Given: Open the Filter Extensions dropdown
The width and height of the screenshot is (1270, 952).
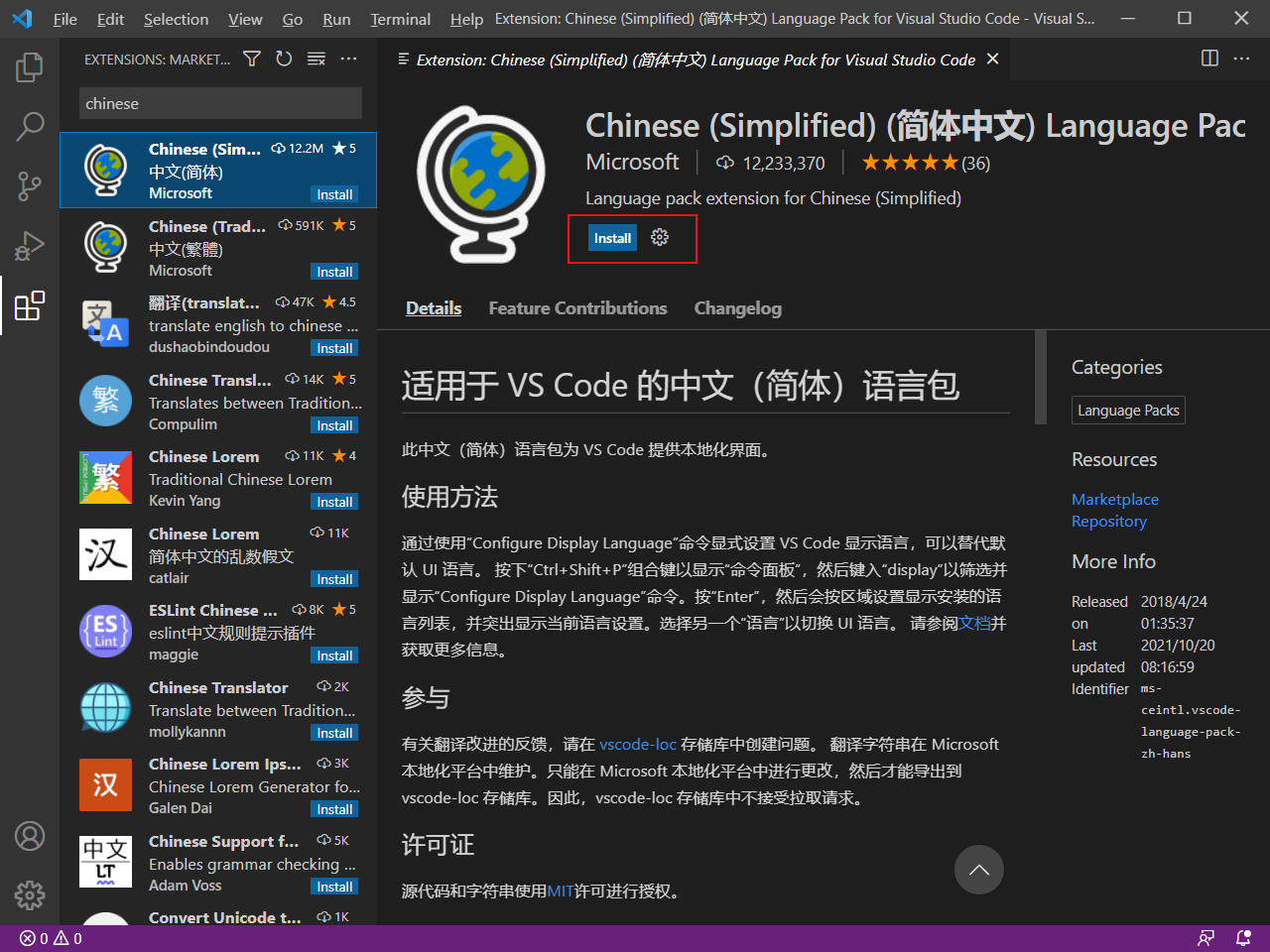Looking at the screenshot, I should click(x=251, y=59).
